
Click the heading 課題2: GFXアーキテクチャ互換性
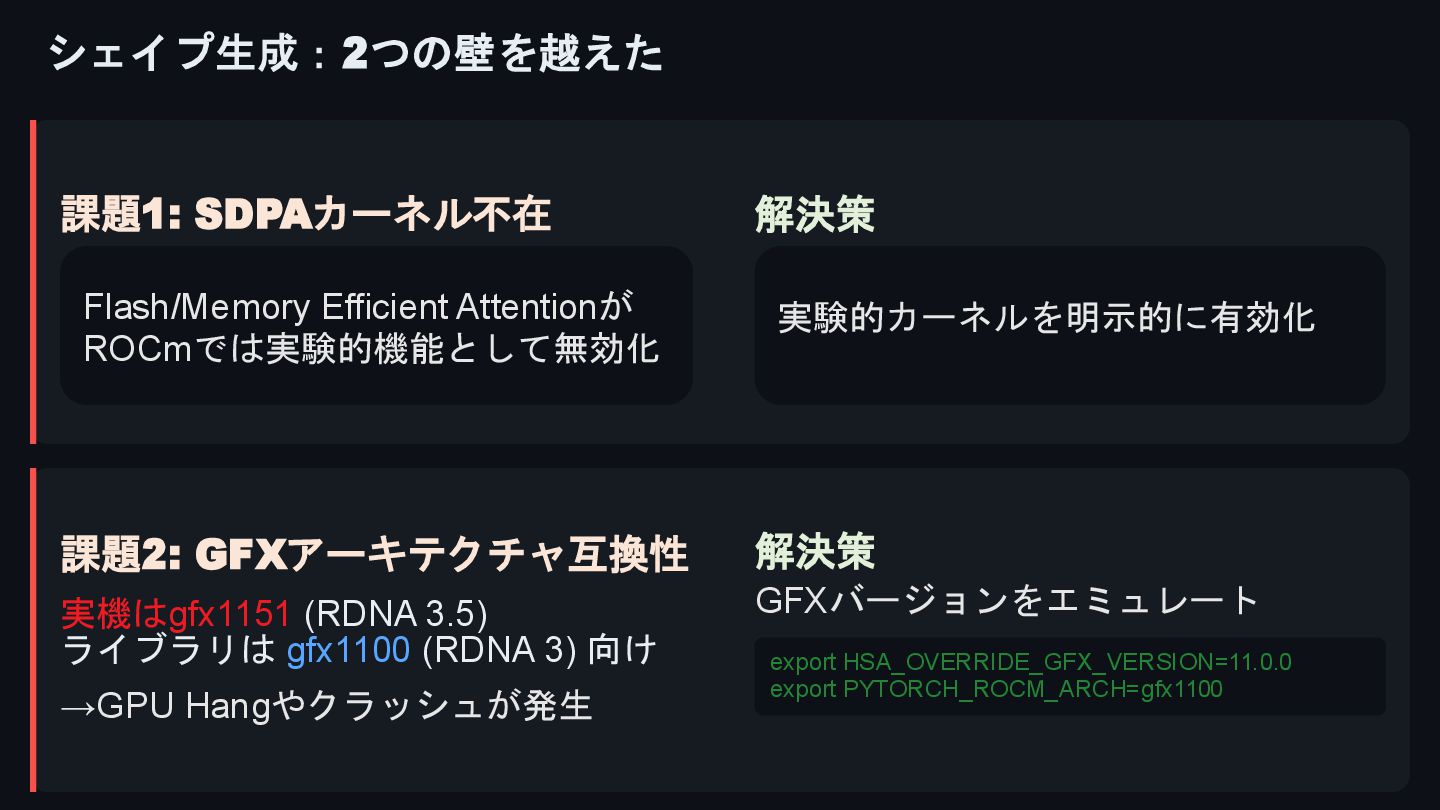coord(375,554)
